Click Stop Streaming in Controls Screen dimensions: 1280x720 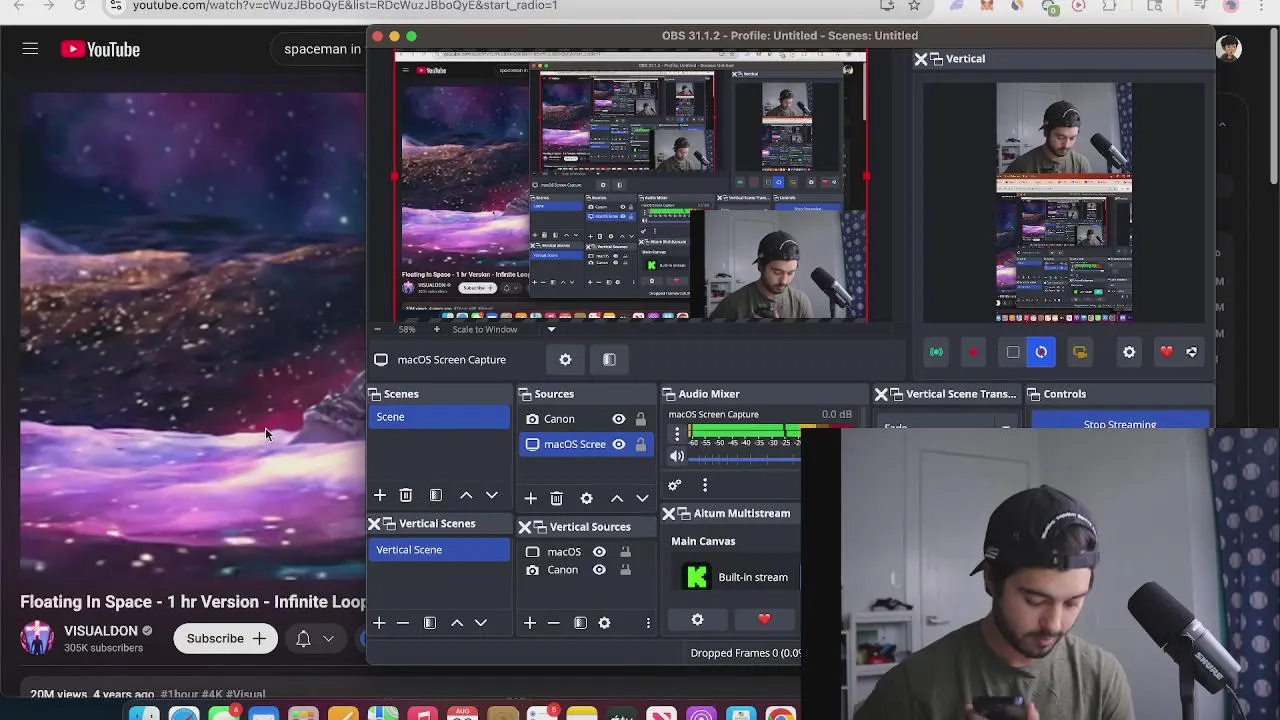[x=1120, y=423]
